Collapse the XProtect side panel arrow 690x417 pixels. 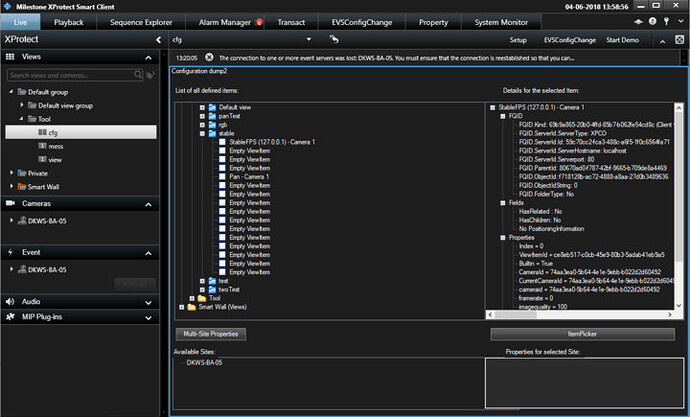click(x=158, y=40)
